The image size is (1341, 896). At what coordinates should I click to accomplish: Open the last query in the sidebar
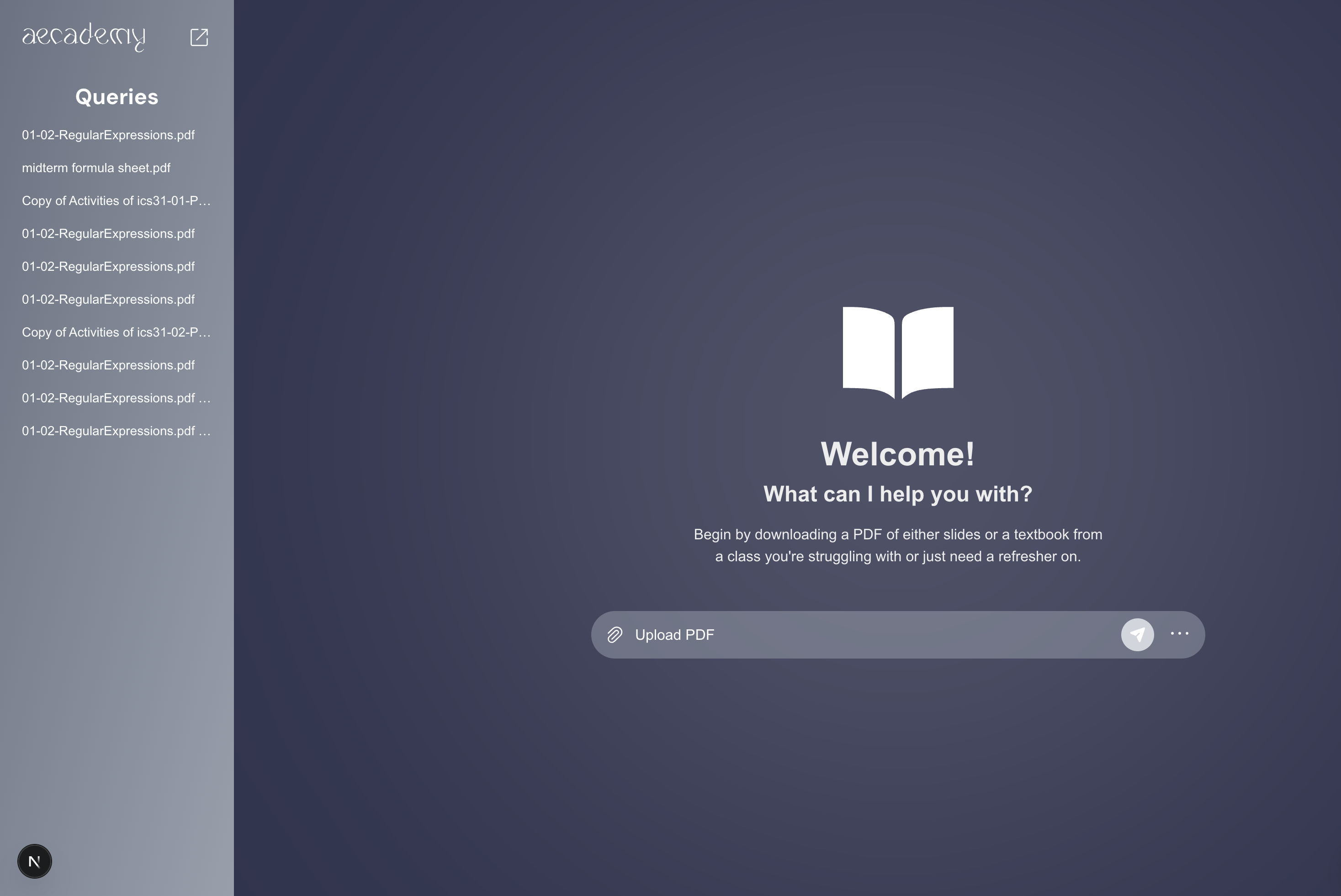116,431
